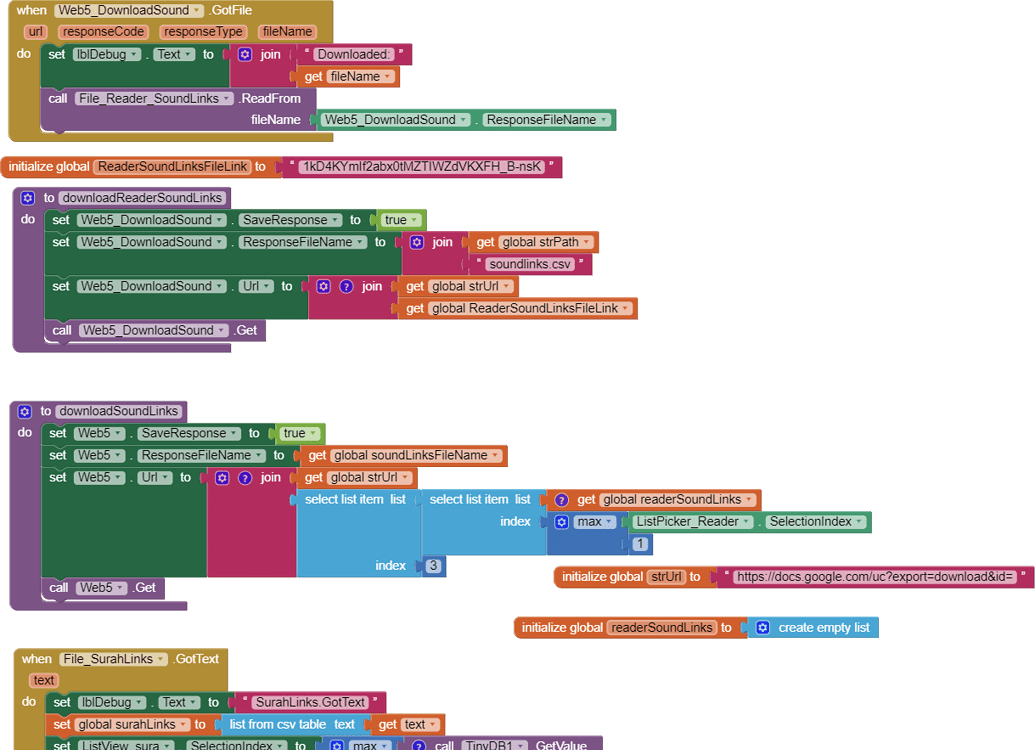Edit the docs.google.com URL text string
This screenshot has width=1035, height=750.
click(x=875, y=576)
